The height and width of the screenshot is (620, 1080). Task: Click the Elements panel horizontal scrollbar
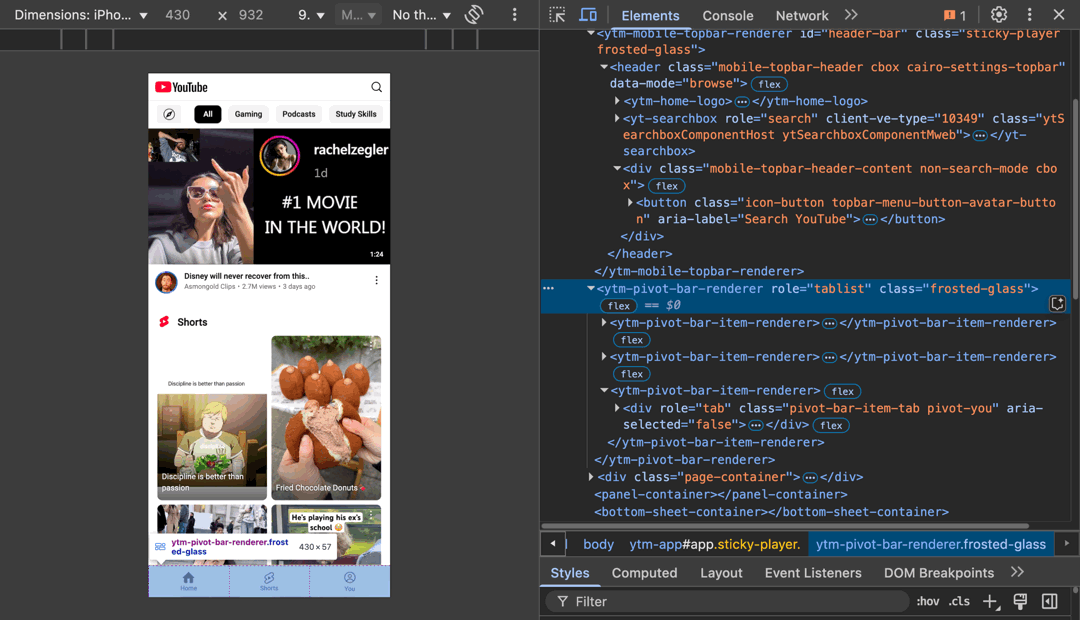point(787,526)
